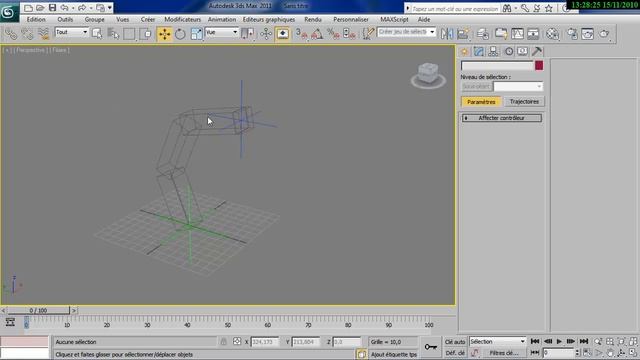640x360 pixels.
Task: Switch to the Hierarchy command panel tab
Action: (x=493, y=51)
